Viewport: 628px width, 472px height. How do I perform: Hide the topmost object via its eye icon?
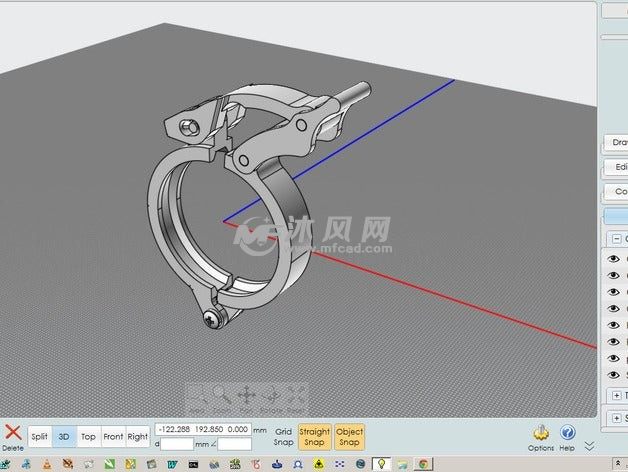613,259
